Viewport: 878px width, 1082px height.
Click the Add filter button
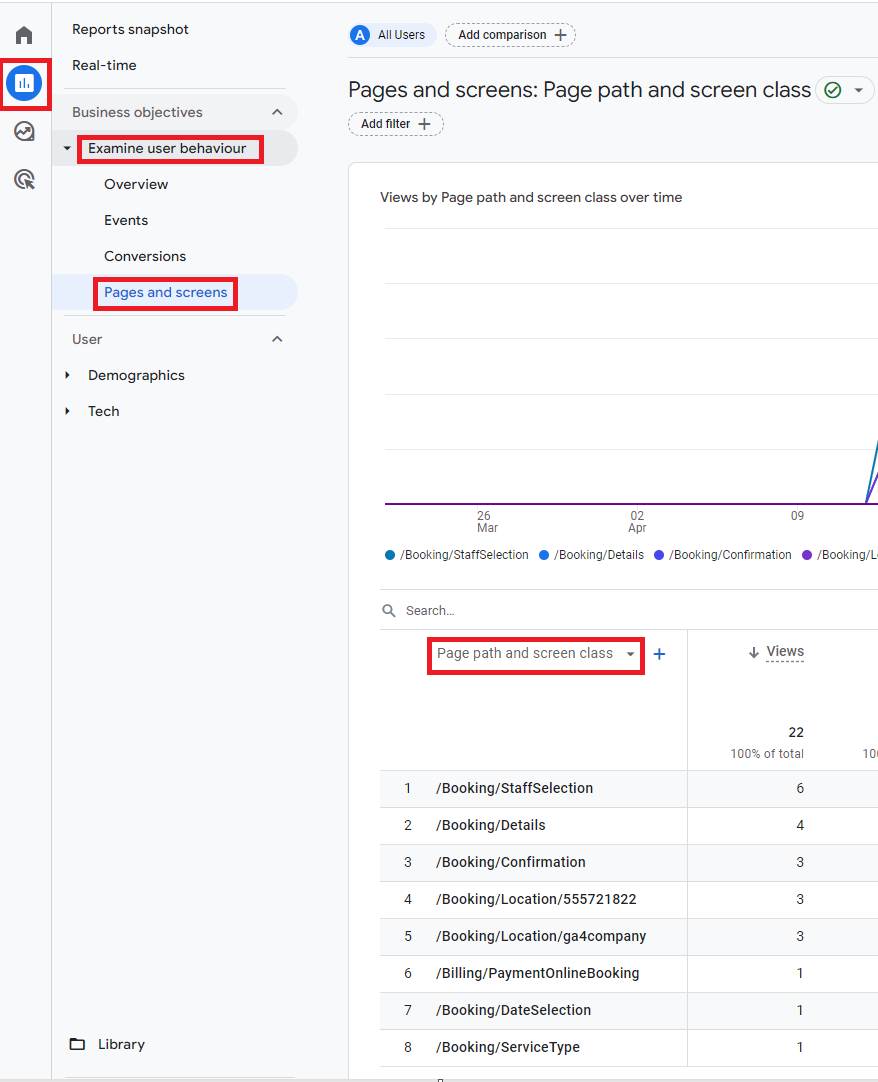click(396, 124)
